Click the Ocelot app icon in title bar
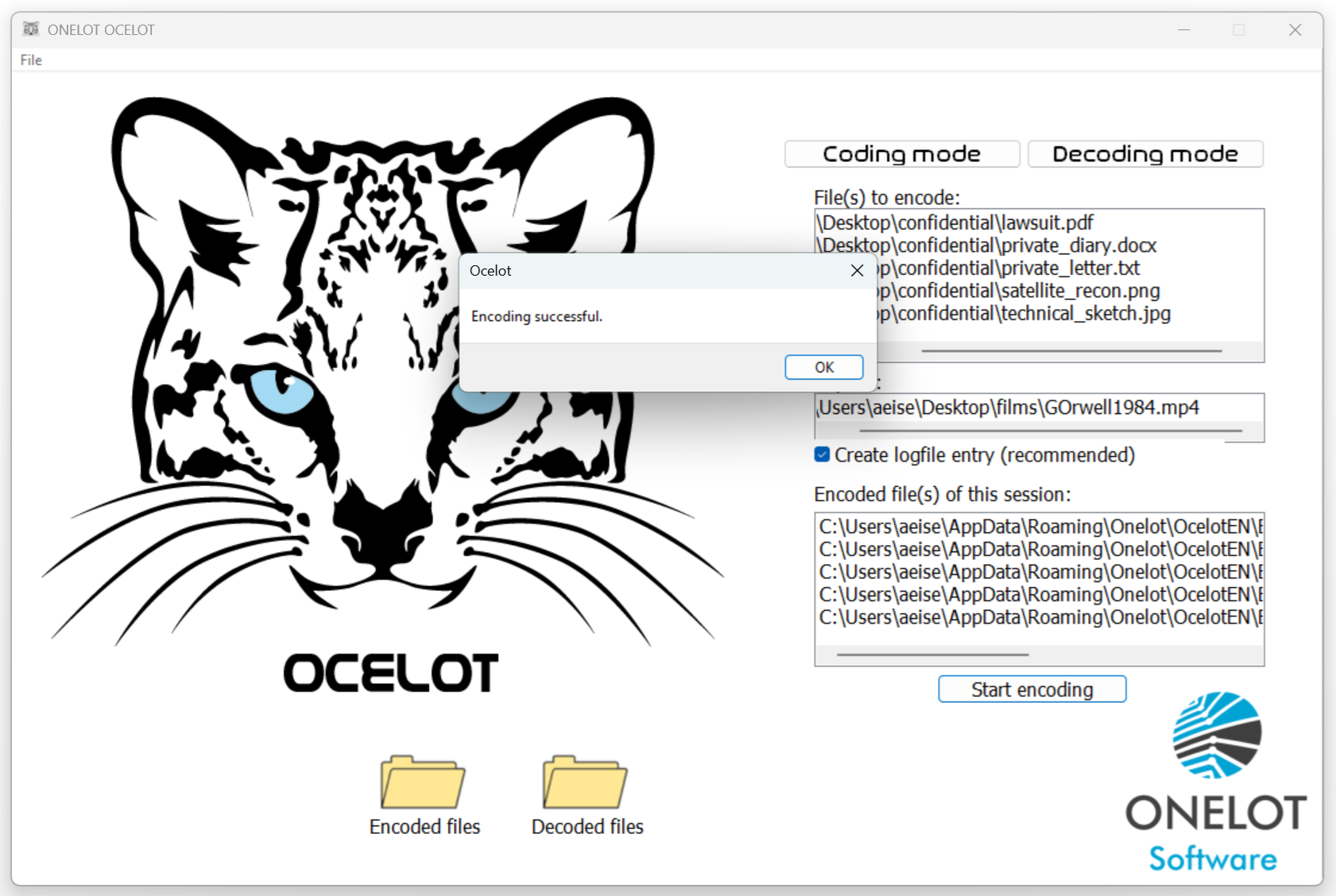 tap(32, 29)
